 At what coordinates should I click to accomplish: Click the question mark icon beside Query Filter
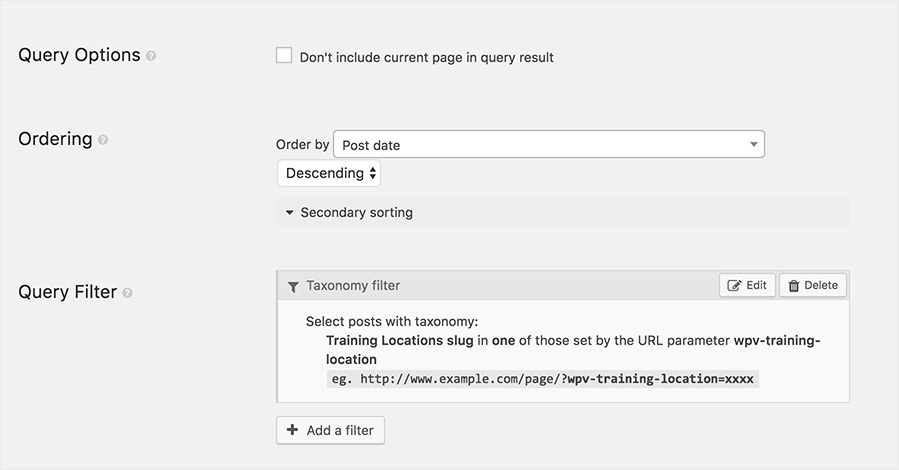127,293
